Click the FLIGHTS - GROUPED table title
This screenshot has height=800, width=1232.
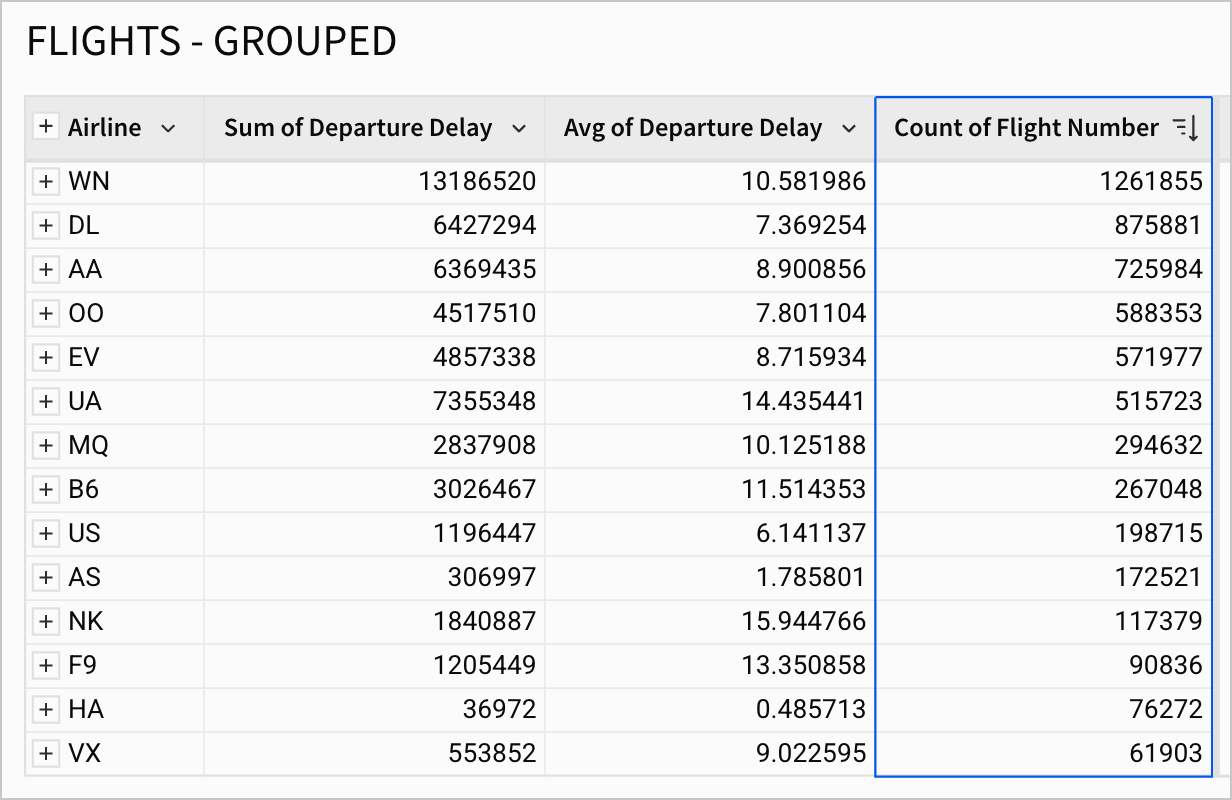point(211,42)
